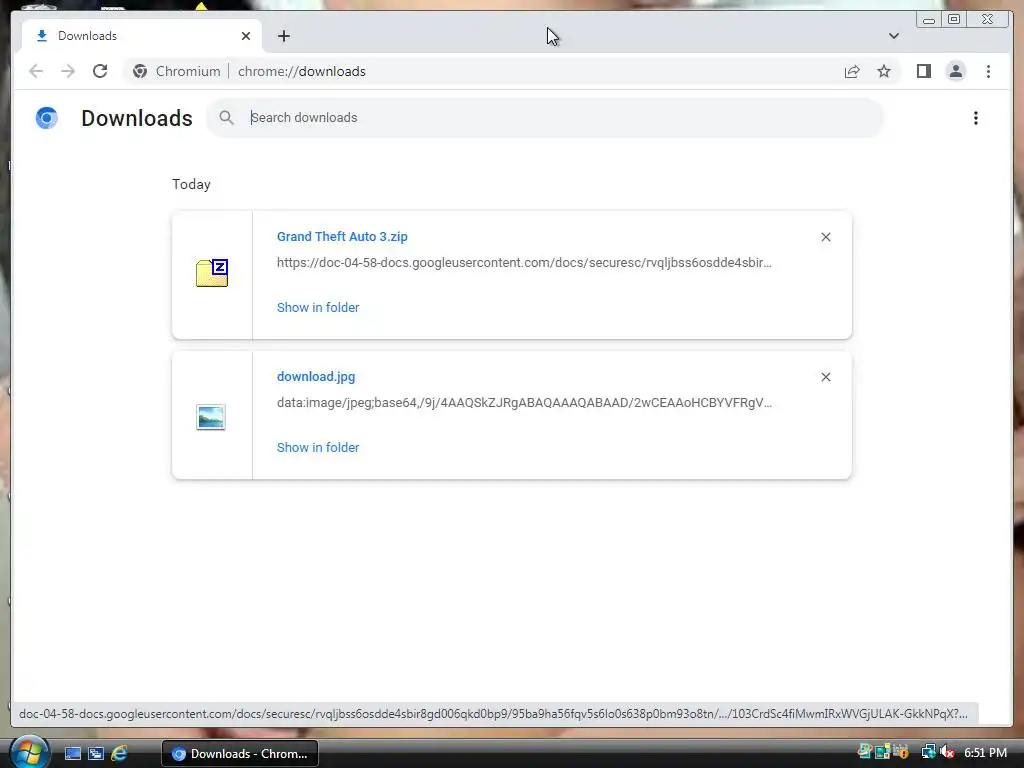Click the download.jpg image file icon
The width and height of the screenshot is (1024, 768).
click(211, 417)
